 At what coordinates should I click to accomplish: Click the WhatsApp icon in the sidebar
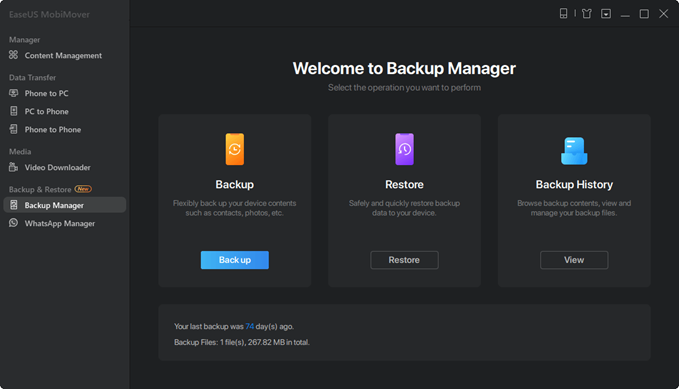pyautogui.click(x=14, y=223)
